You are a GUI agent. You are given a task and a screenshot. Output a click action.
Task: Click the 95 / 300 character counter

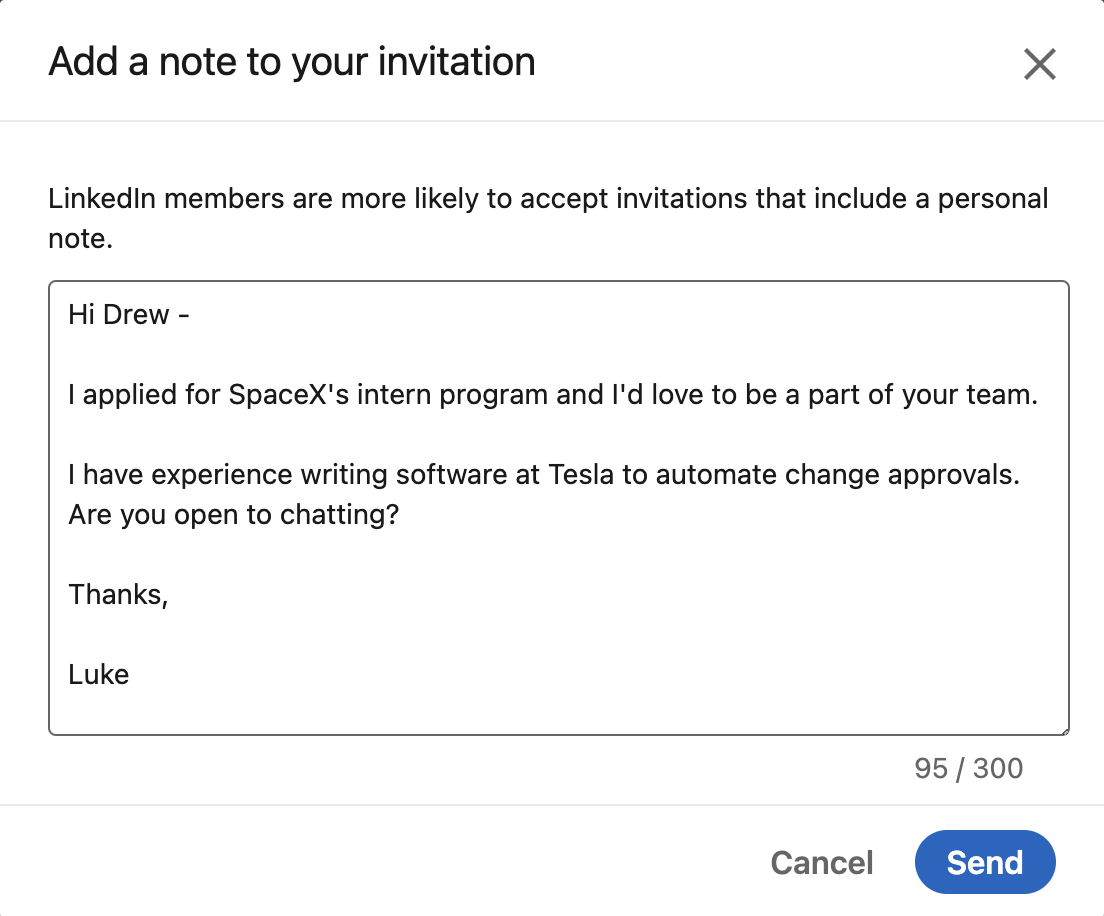(x=968, y=768)
